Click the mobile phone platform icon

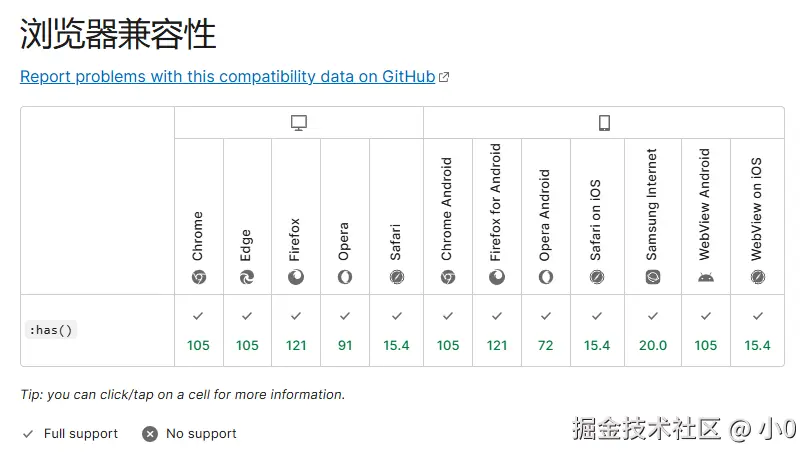604,123
